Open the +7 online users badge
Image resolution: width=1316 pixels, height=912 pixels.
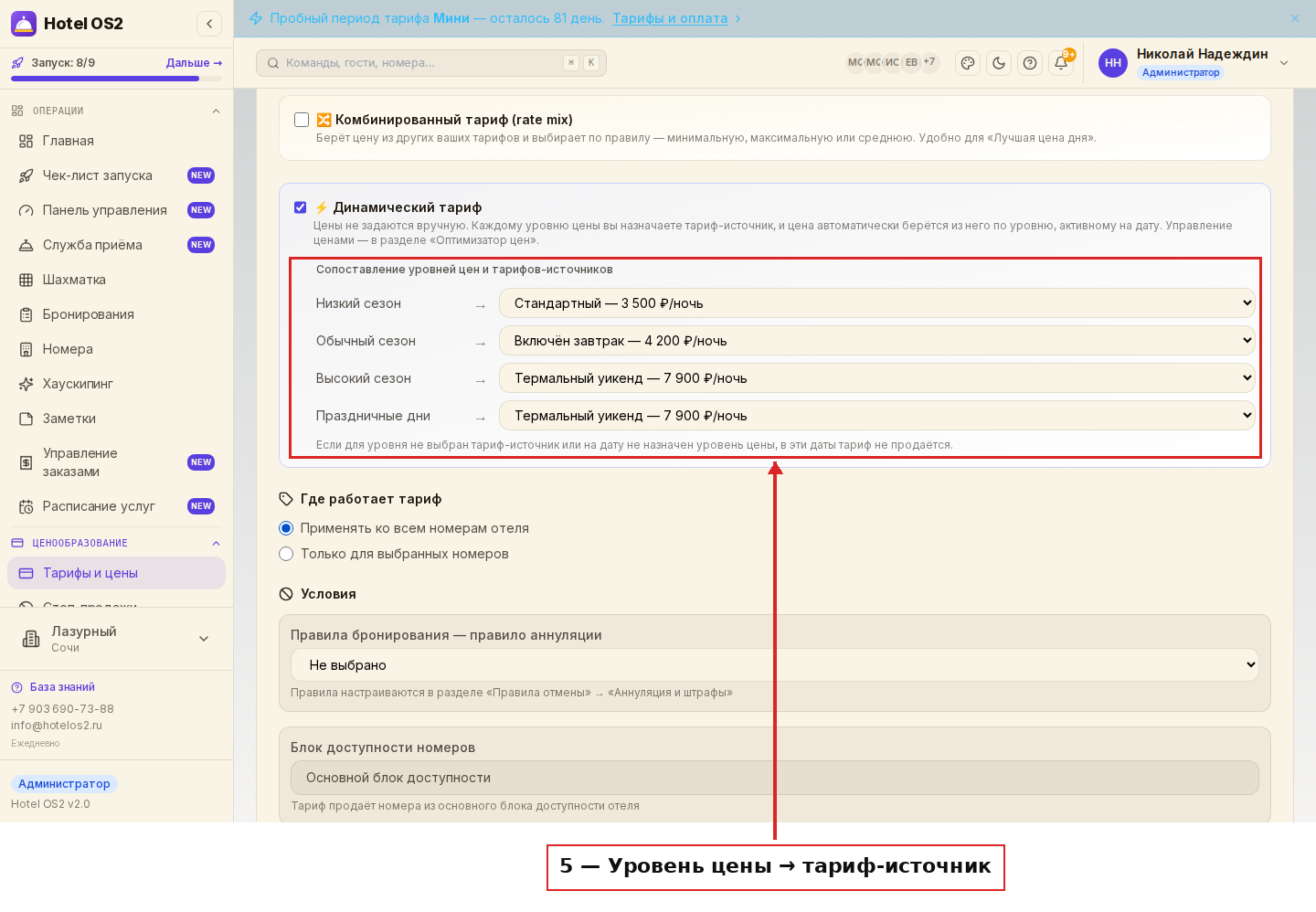tap(929, 62)
